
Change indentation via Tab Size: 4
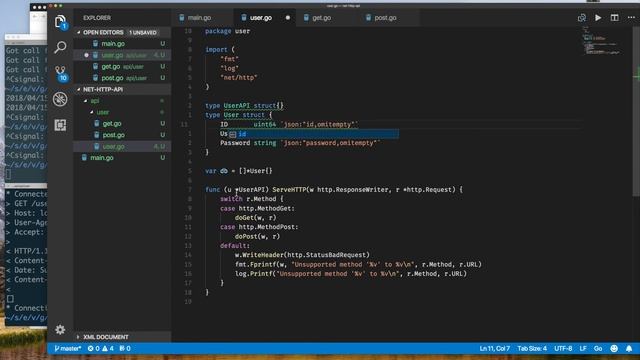532,348
